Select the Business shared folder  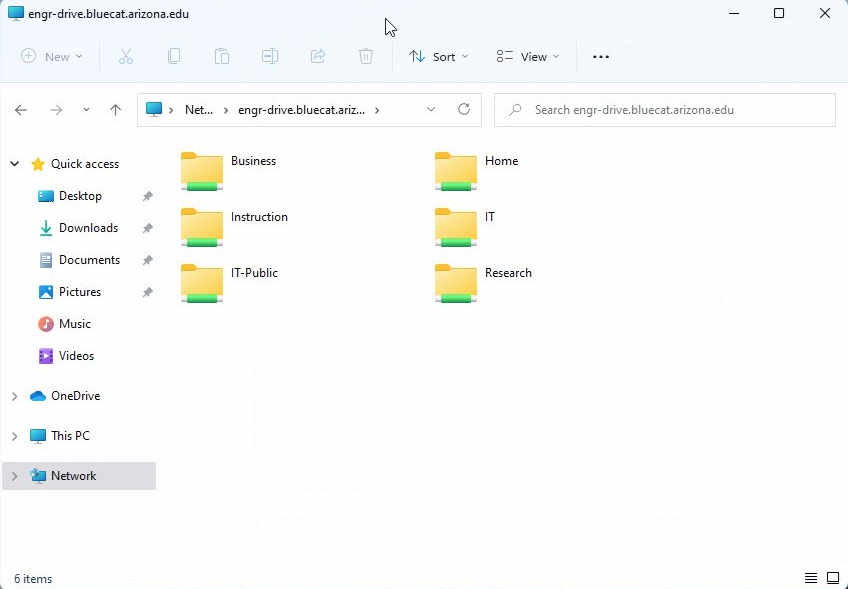229,171
